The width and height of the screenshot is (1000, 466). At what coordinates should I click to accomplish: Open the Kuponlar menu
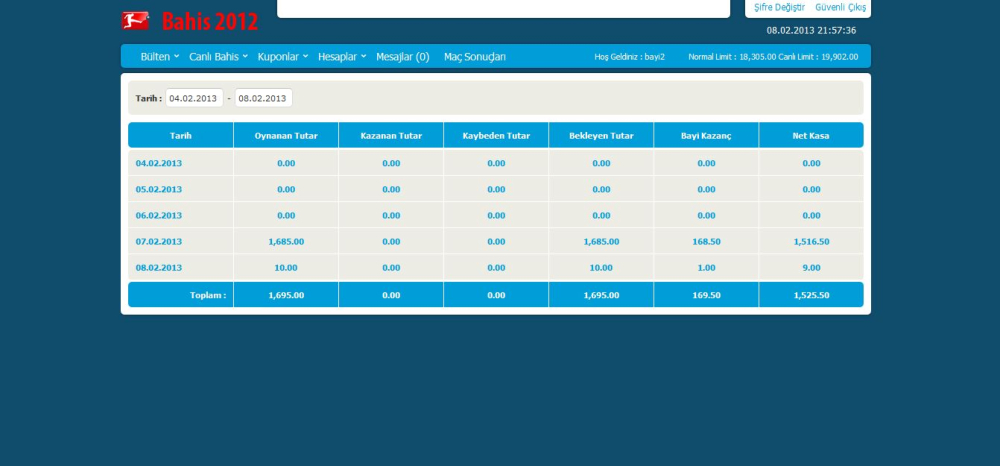coord(278,57)
